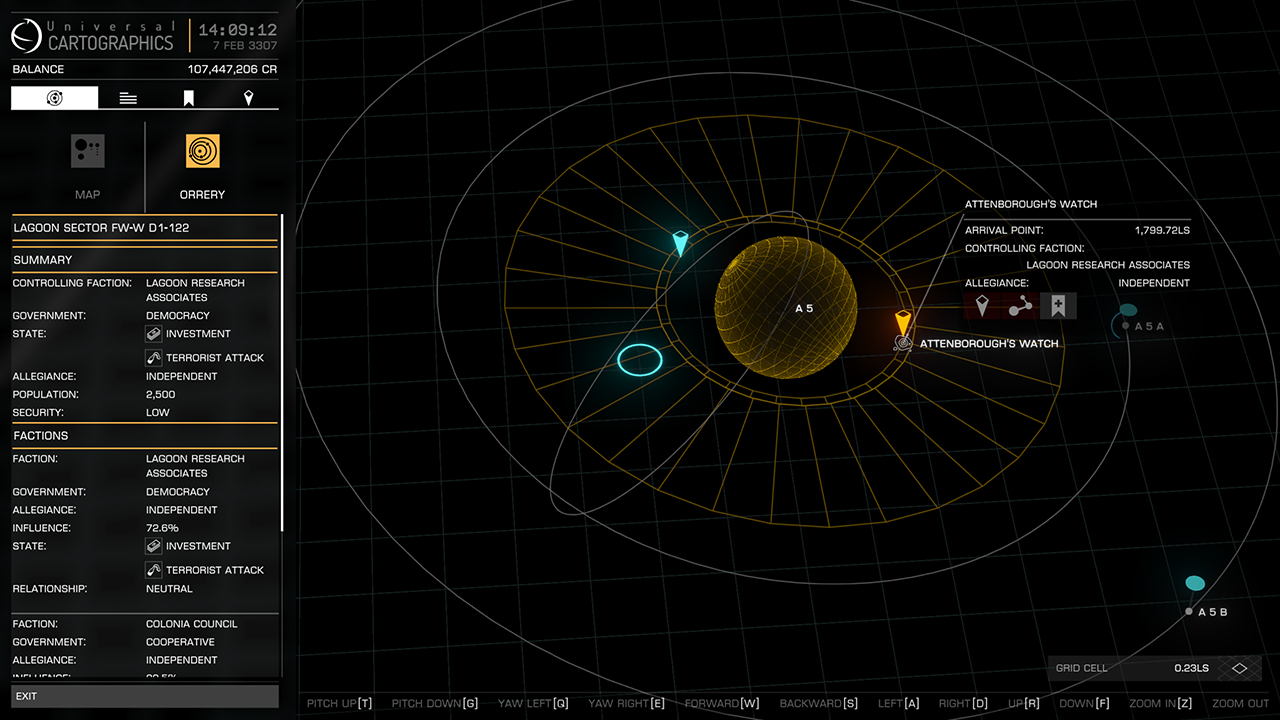Click the COLONIA COUNCIL faction name
The width and height of the screenshot is (1280, 720).
(191, 624)
